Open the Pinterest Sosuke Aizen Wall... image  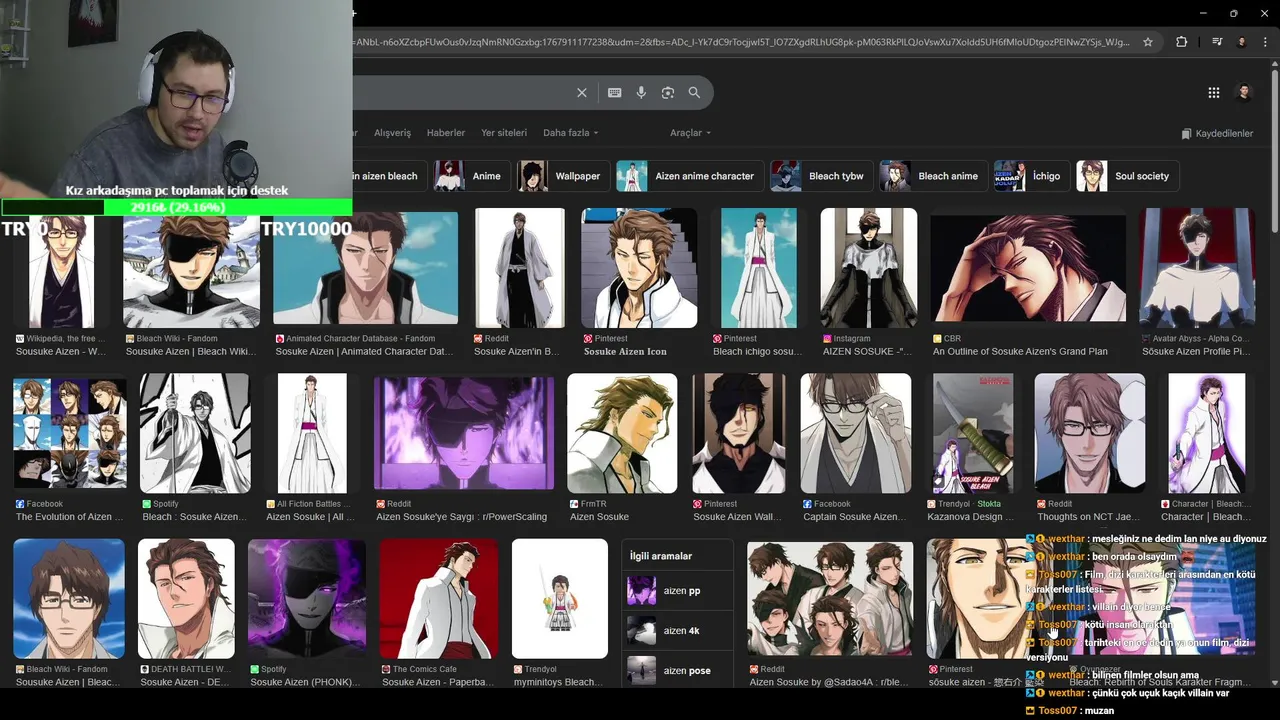pos(739,433)
